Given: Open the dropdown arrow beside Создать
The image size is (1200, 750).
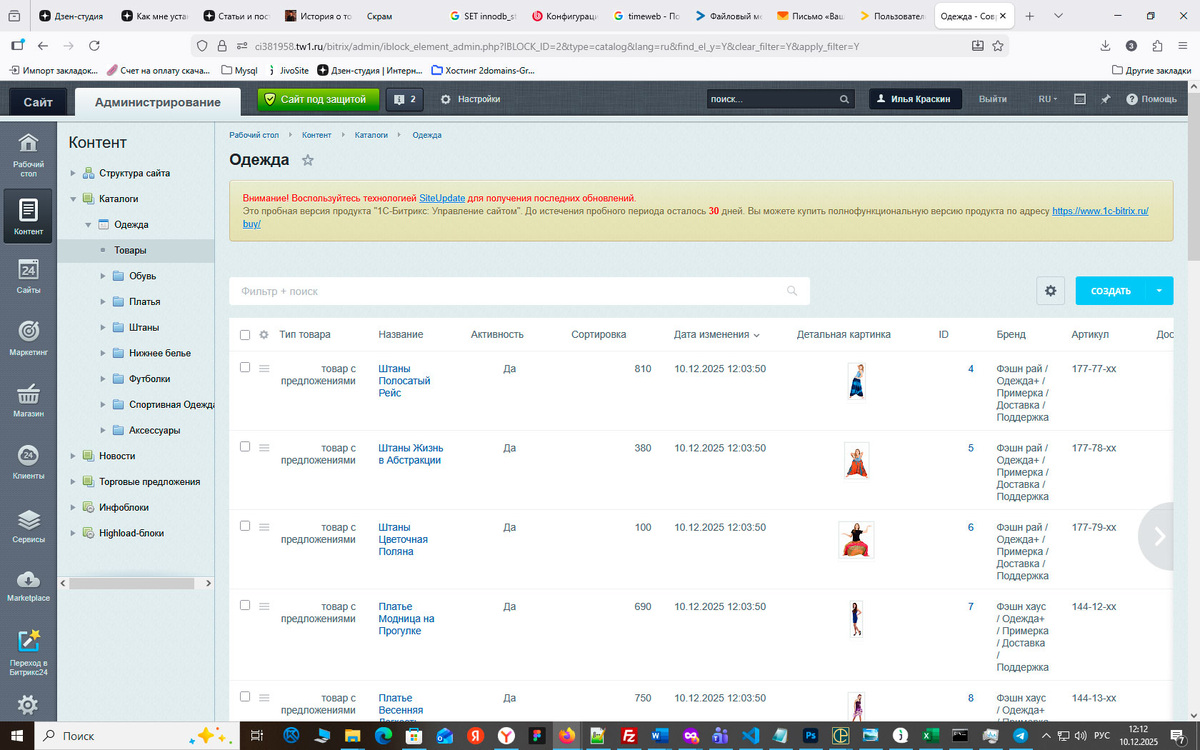Looking at the screenshot, I should click(1160, 291).
